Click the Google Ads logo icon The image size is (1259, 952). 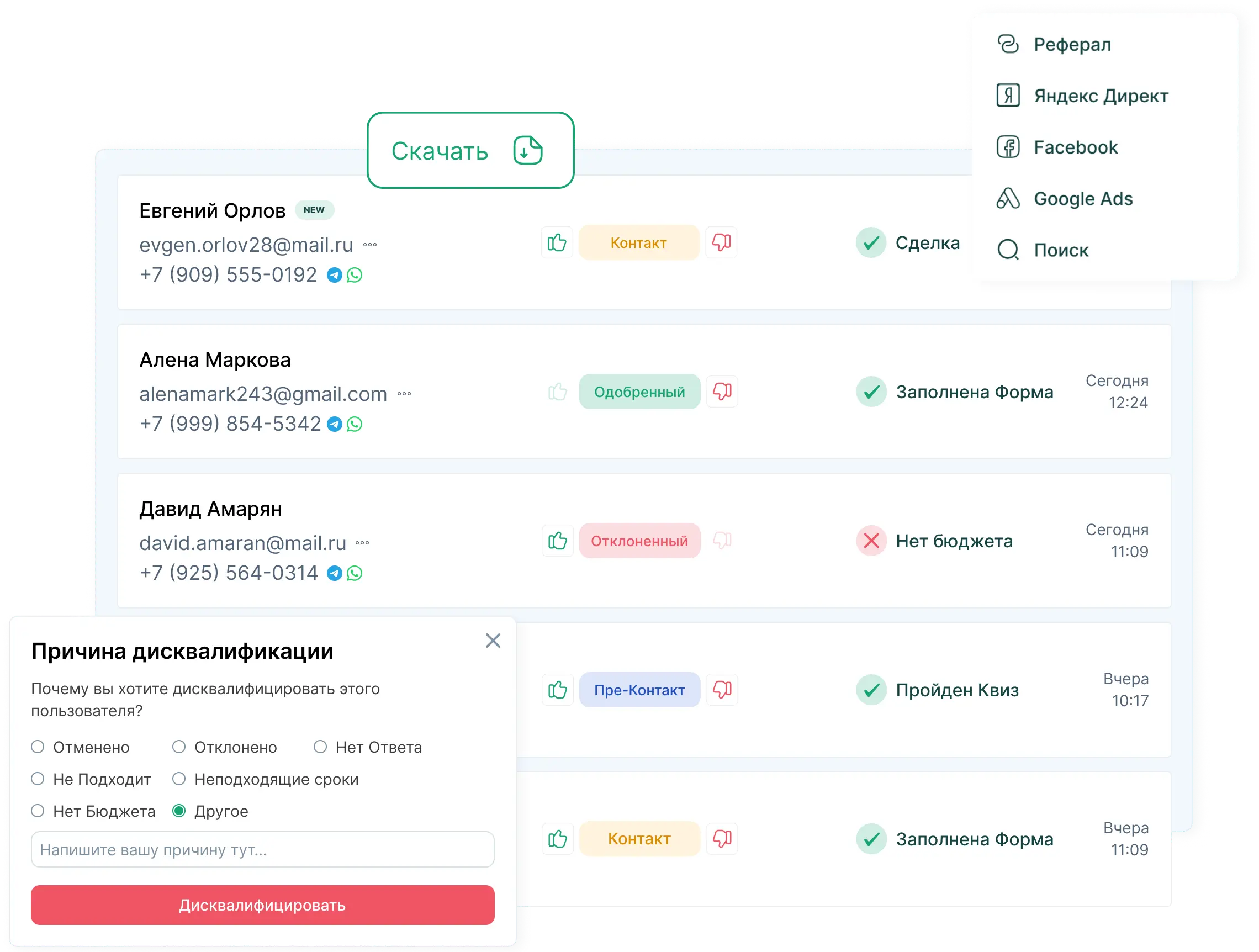click(1008, 199)
